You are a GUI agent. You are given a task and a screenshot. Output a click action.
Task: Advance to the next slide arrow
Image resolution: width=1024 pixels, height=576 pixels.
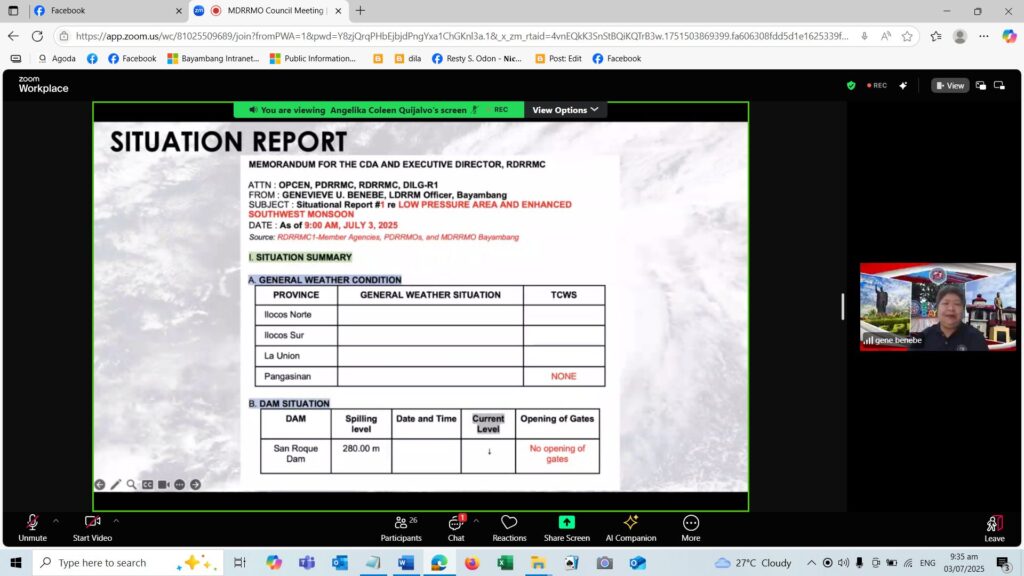coord(195,485)
